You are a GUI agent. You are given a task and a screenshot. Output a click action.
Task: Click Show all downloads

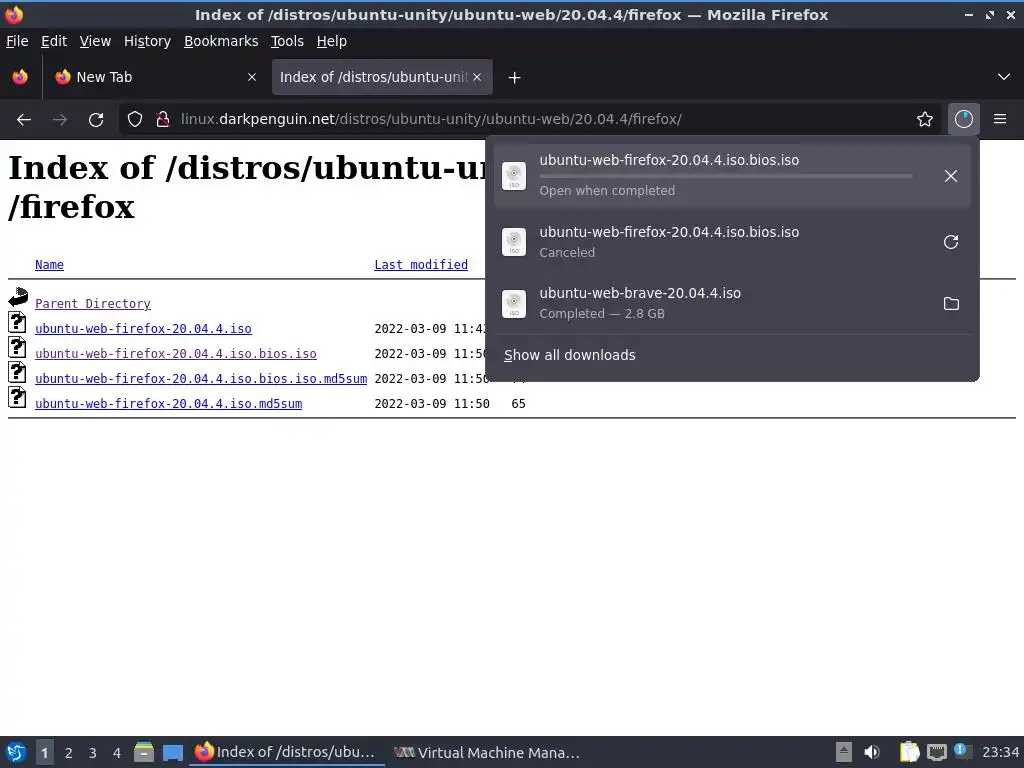point(569,355)
